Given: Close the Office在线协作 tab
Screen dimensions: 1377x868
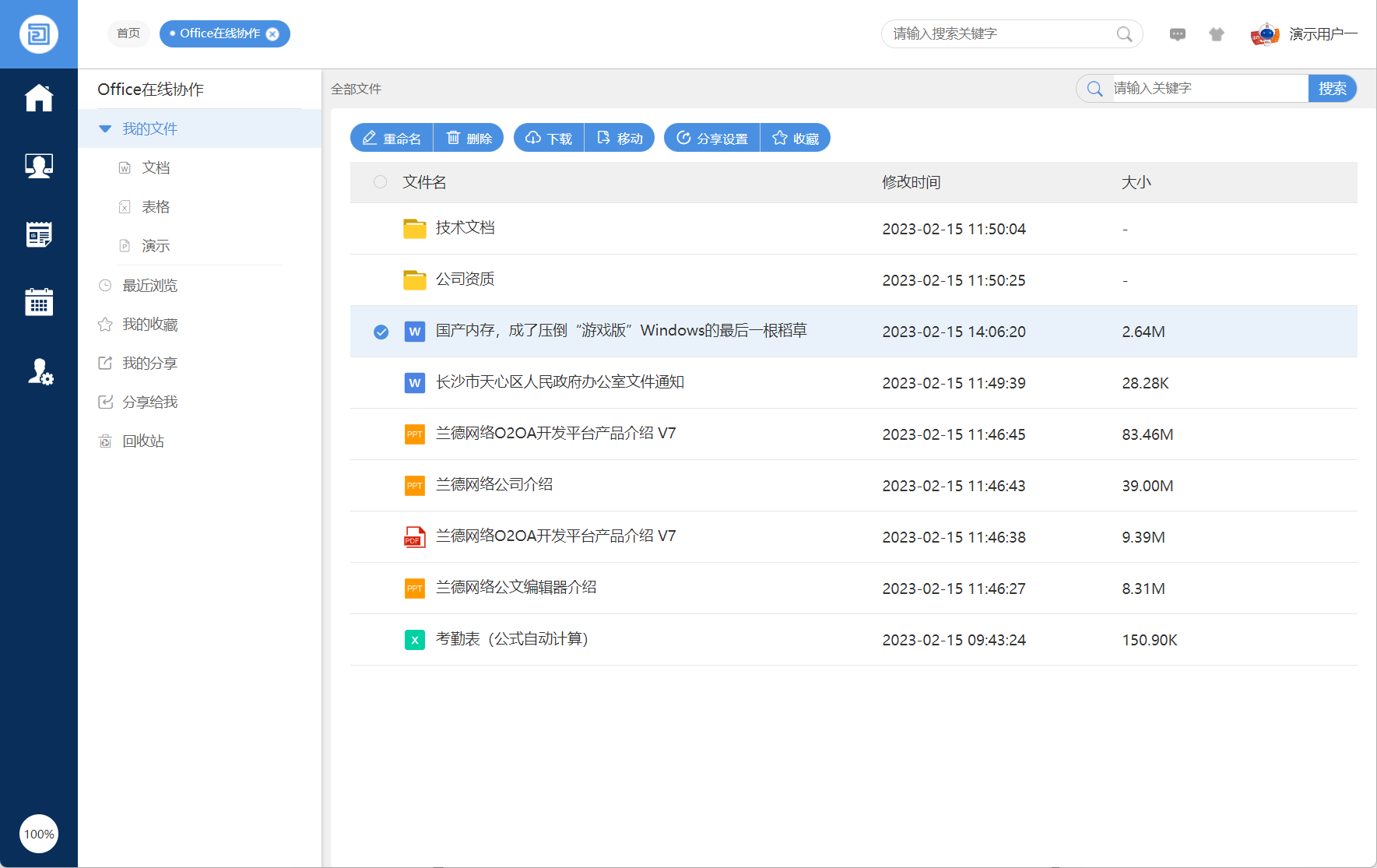Looking at the screenshot, I should coord(272,34).
